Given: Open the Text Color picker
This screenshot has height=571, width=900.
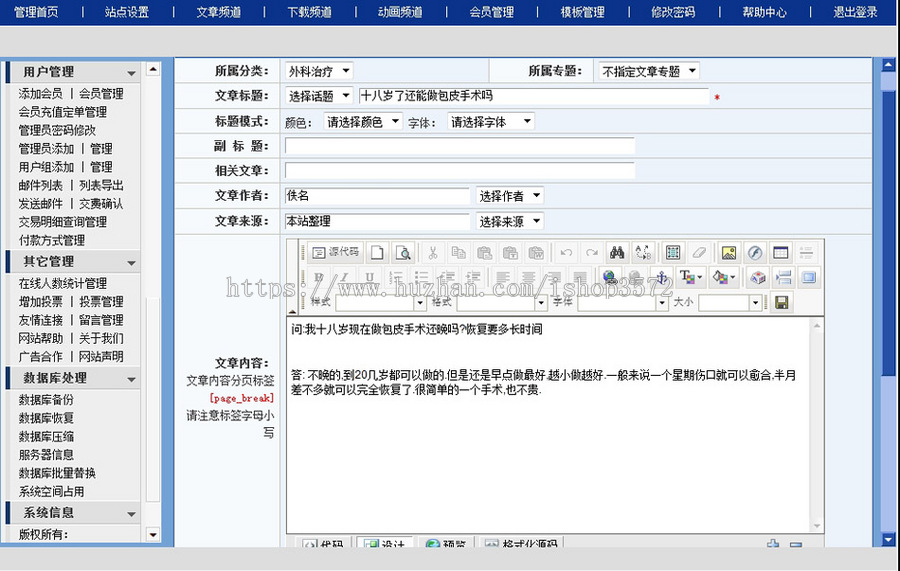Looking at the screenshot, I should (690, 278).
